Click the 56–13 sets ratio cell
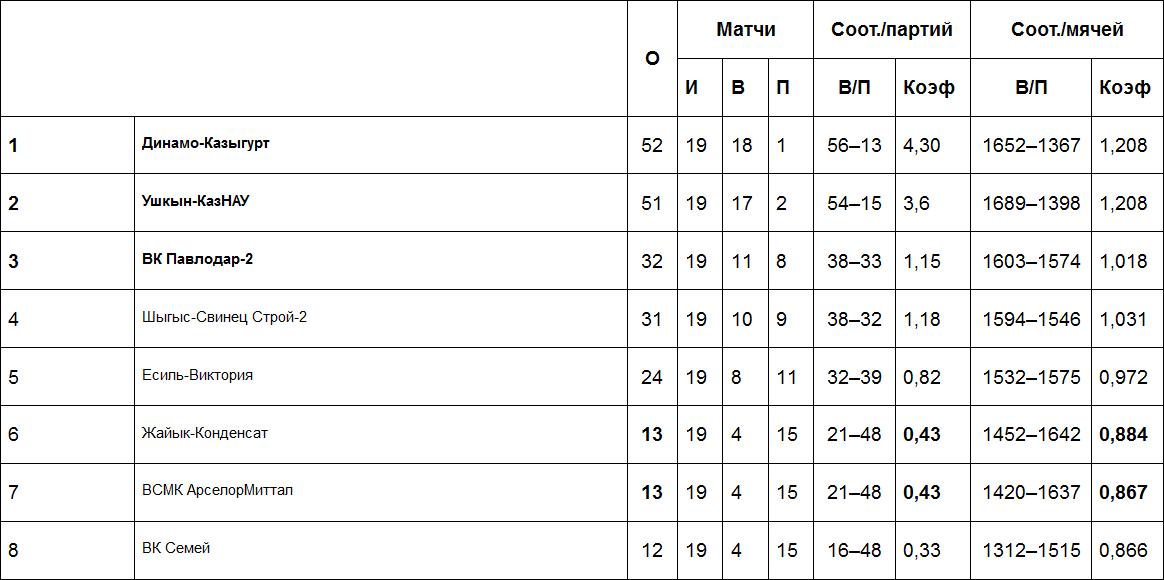1164x580 pixels. (854, 145)
